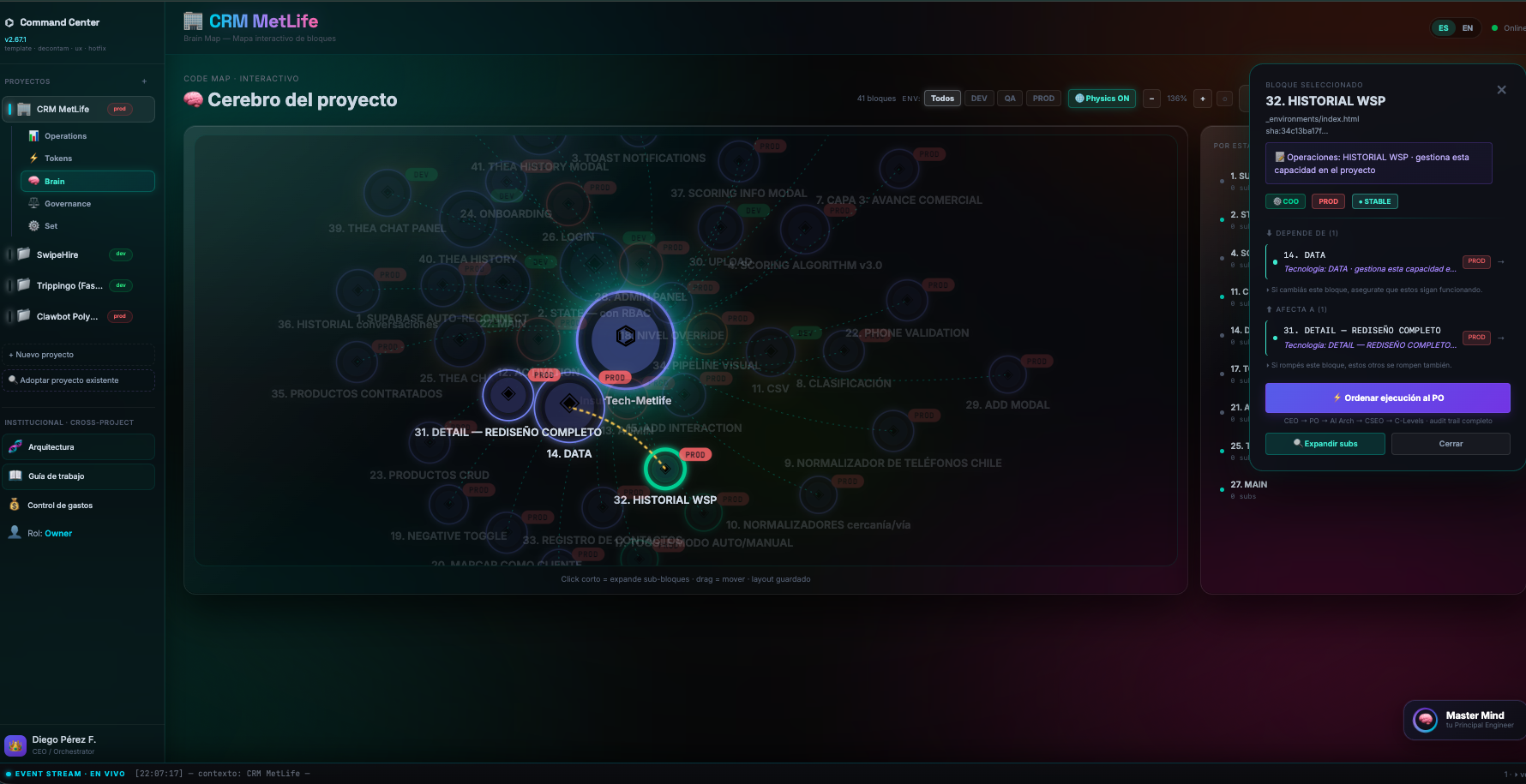This screenshot has width=1526, height=784.
Task: Click the Control de gastos money-bag icon
Action: 15,505
